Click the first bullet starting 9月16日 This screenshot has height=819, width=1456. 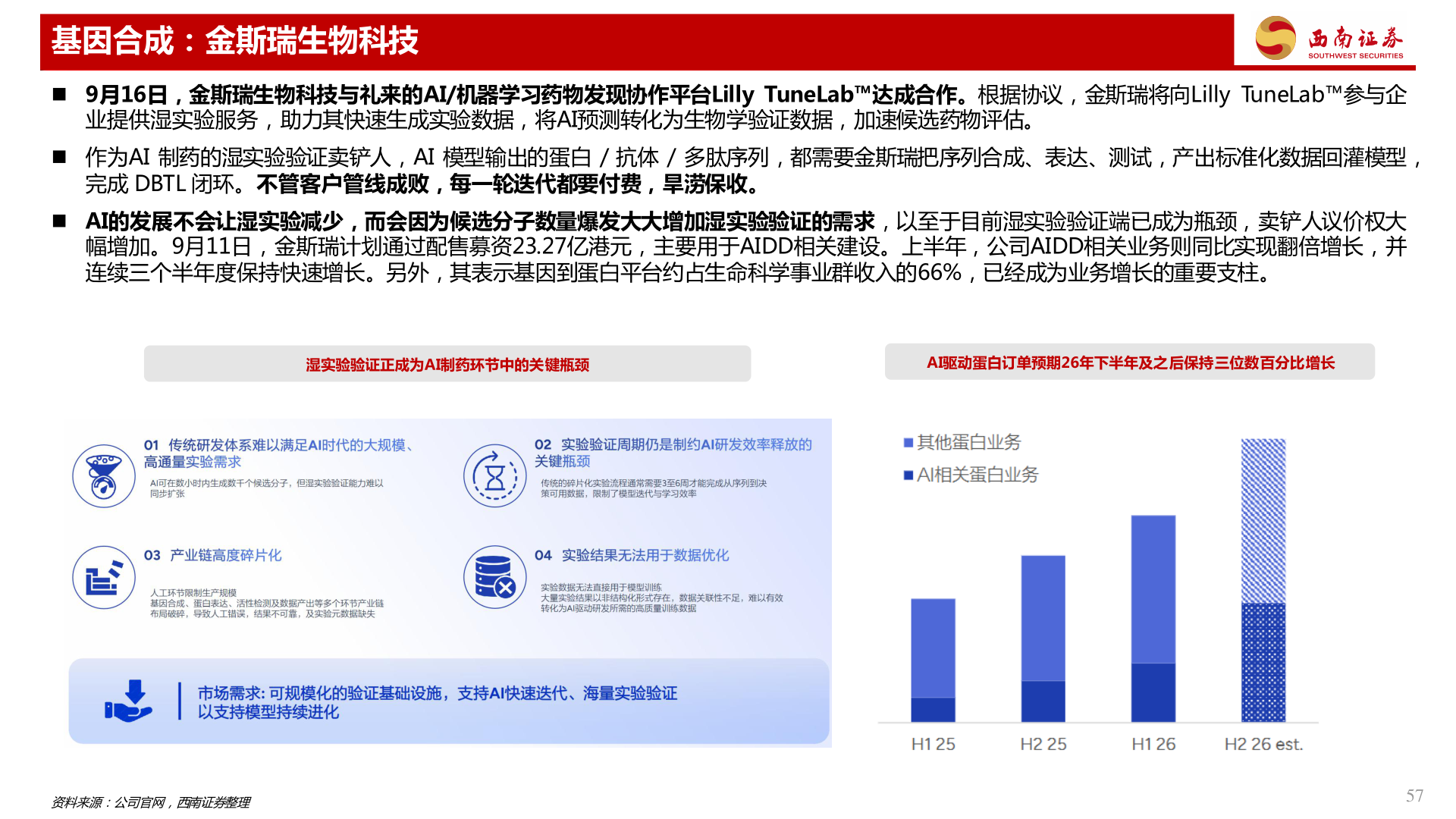pyautogui.click(x=746, y=107)
